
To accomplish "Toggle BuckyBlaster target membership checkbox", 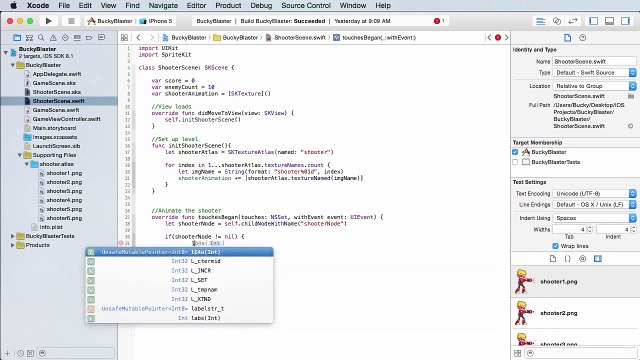I will (x=515, y=152).
